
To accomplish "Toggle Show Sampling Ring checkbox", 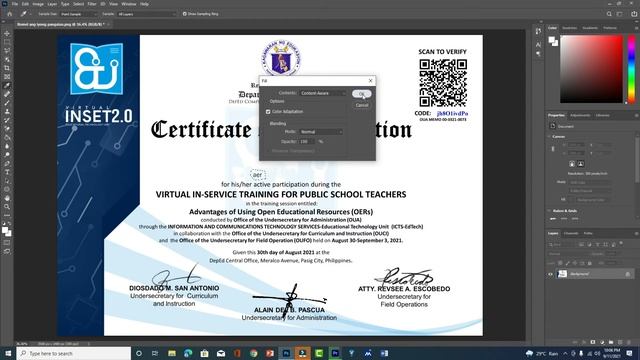I will coord(184,14).
